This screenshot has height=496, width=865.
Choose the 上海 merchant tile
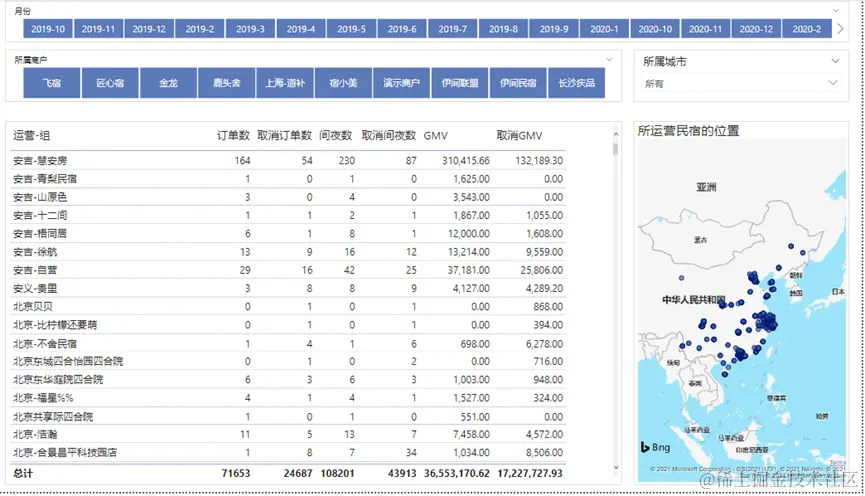point(285,83)
